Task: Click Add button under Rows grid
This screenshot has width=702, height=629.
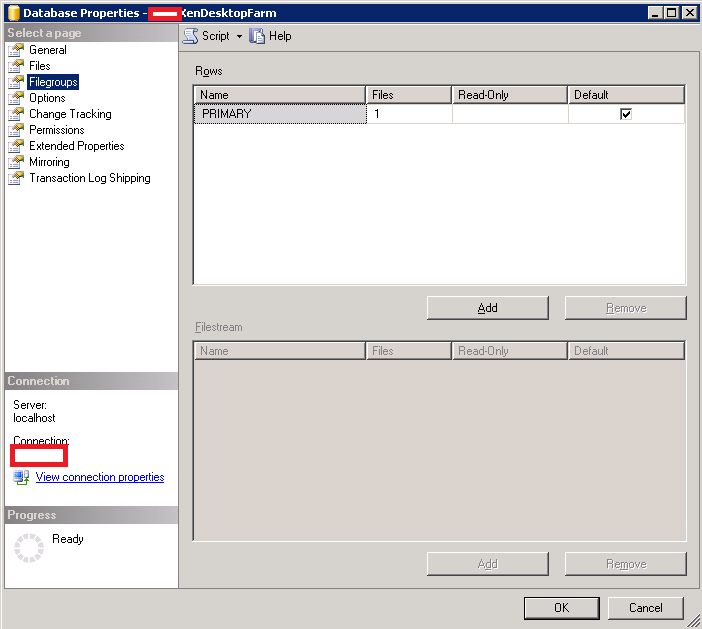Action: coord(488,308)
